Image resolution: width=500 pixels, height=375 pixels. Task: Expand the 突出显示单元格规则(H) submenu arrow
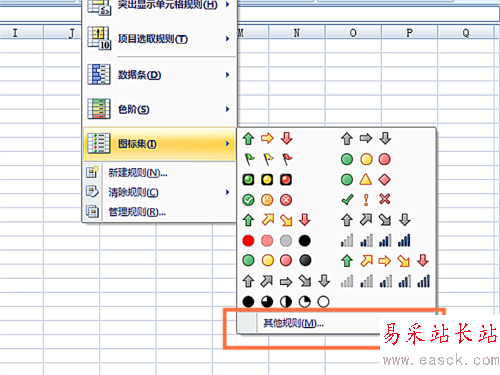[x=227, y=5]
